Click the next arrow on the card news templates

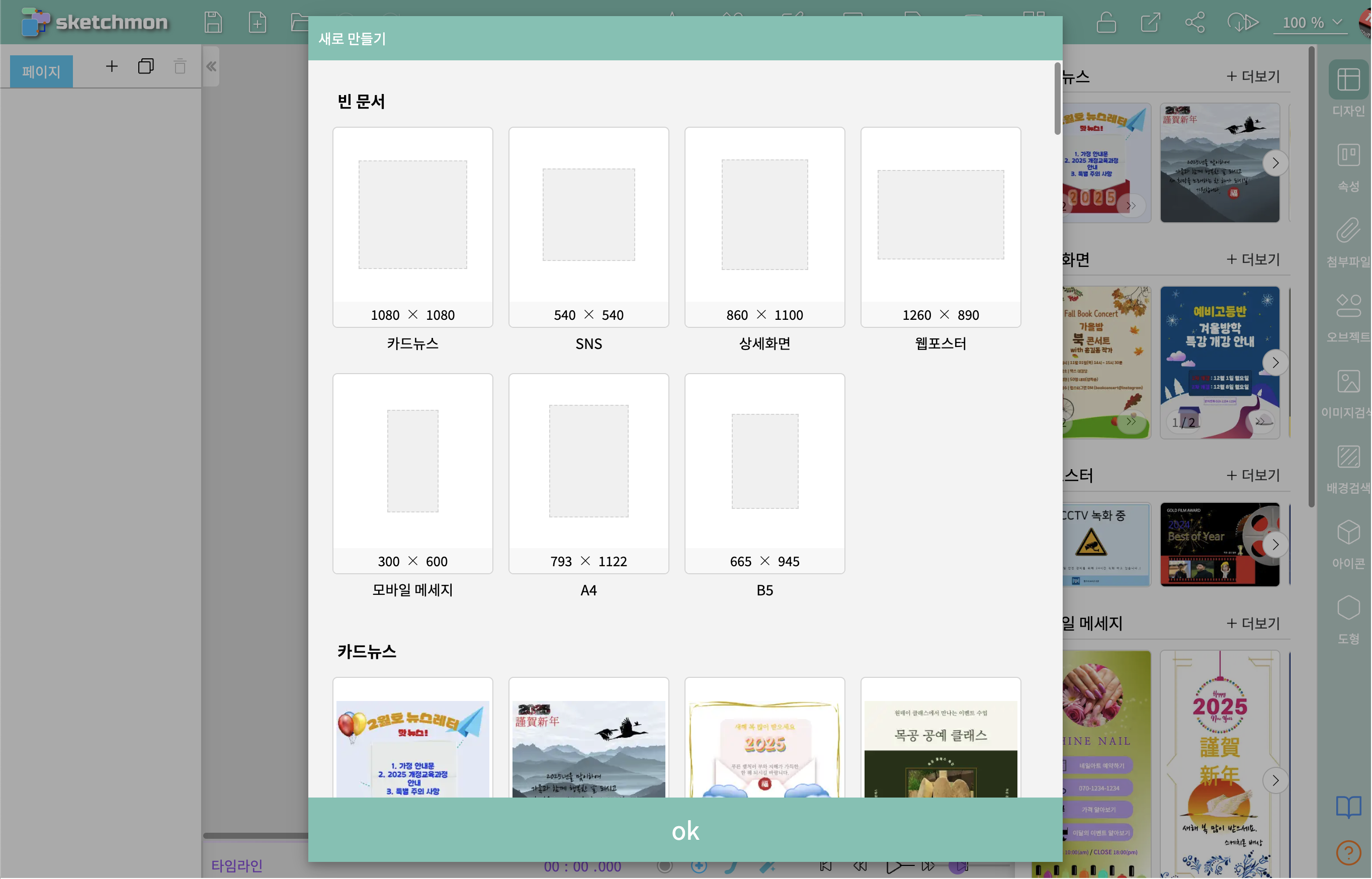(1275, 163)
